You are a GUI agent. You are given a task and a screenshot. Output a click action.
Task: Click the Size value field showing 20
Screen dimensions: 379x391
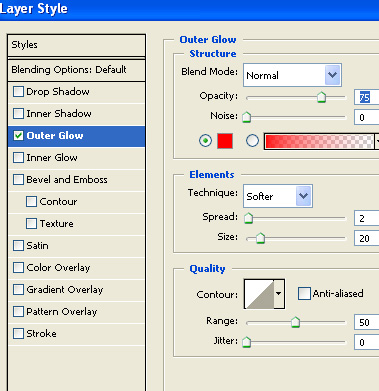pyautogui.click(x=367, y=238)
